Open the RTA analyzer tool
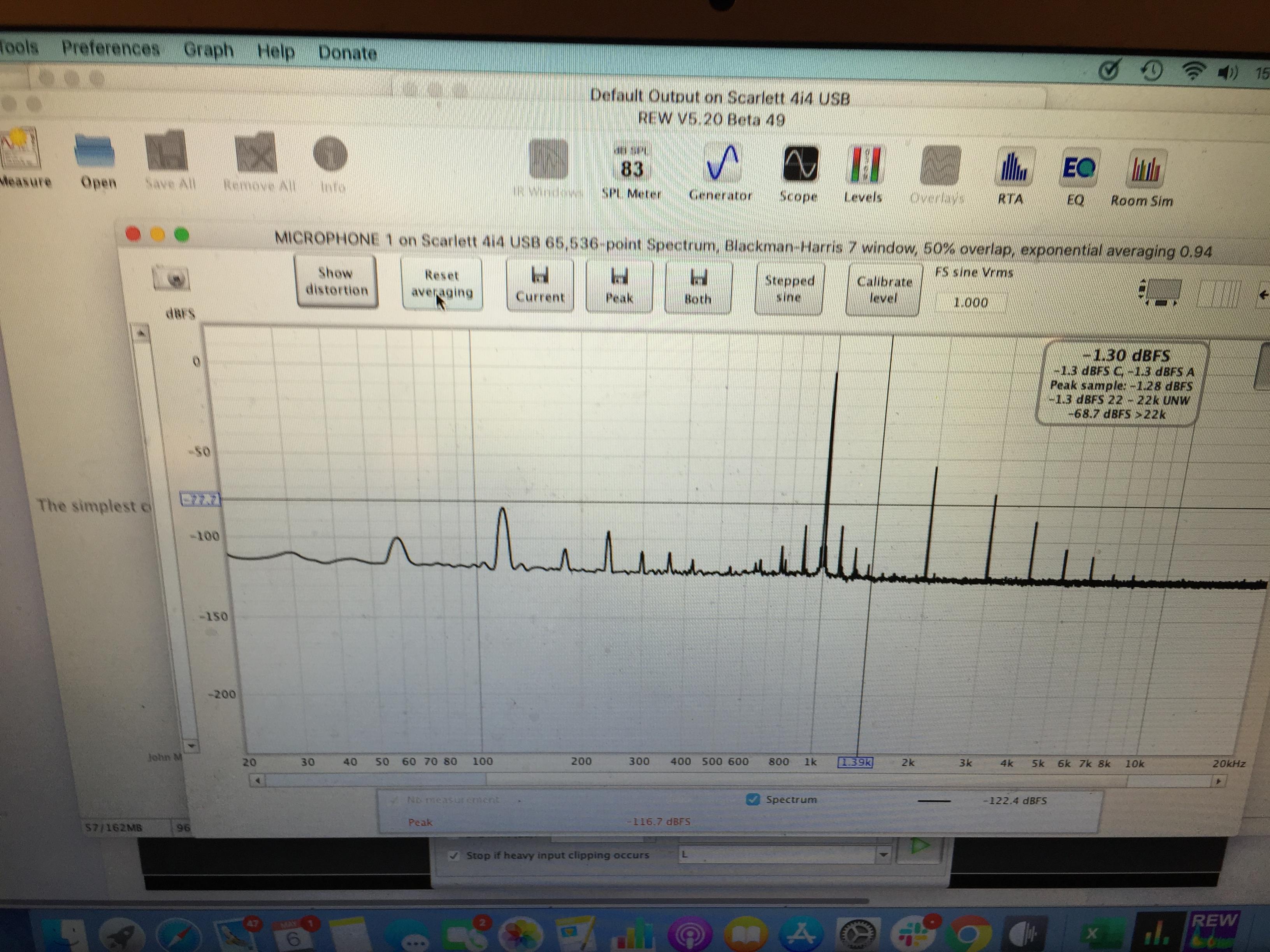The width and height of the screenshot is (1270, 952). tap(1014, 176)
